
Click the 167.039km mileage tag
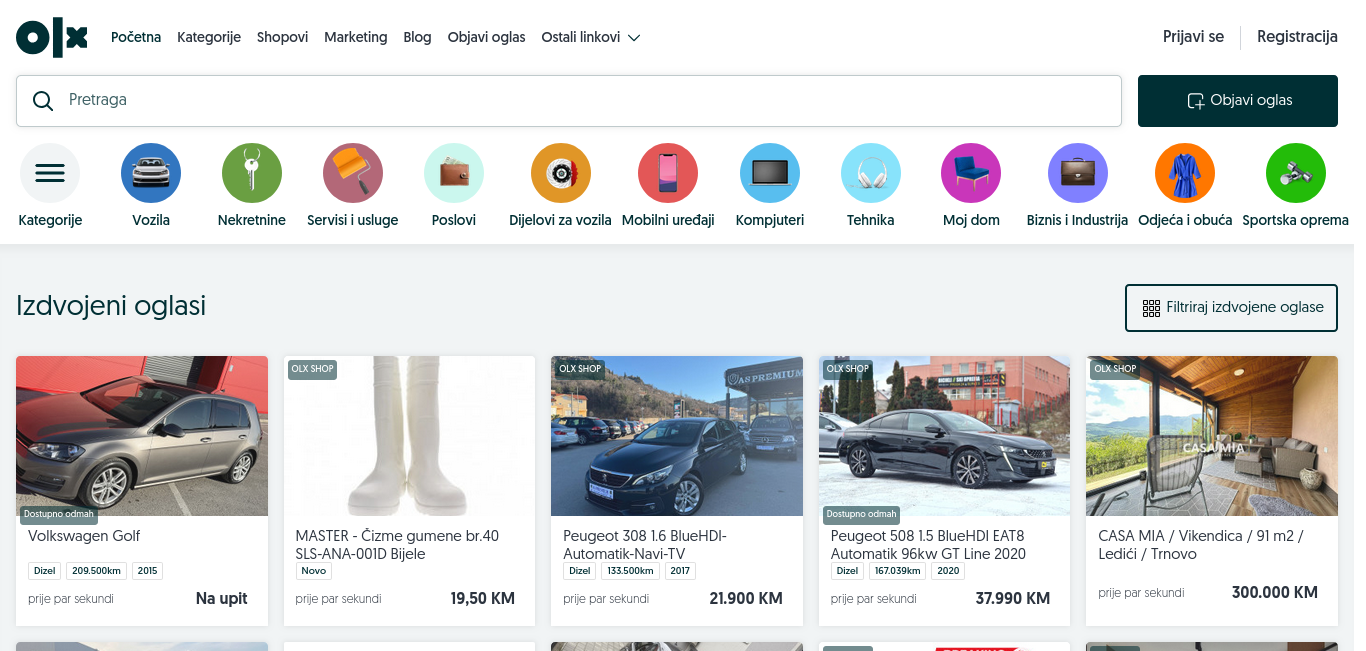(897, 571)
